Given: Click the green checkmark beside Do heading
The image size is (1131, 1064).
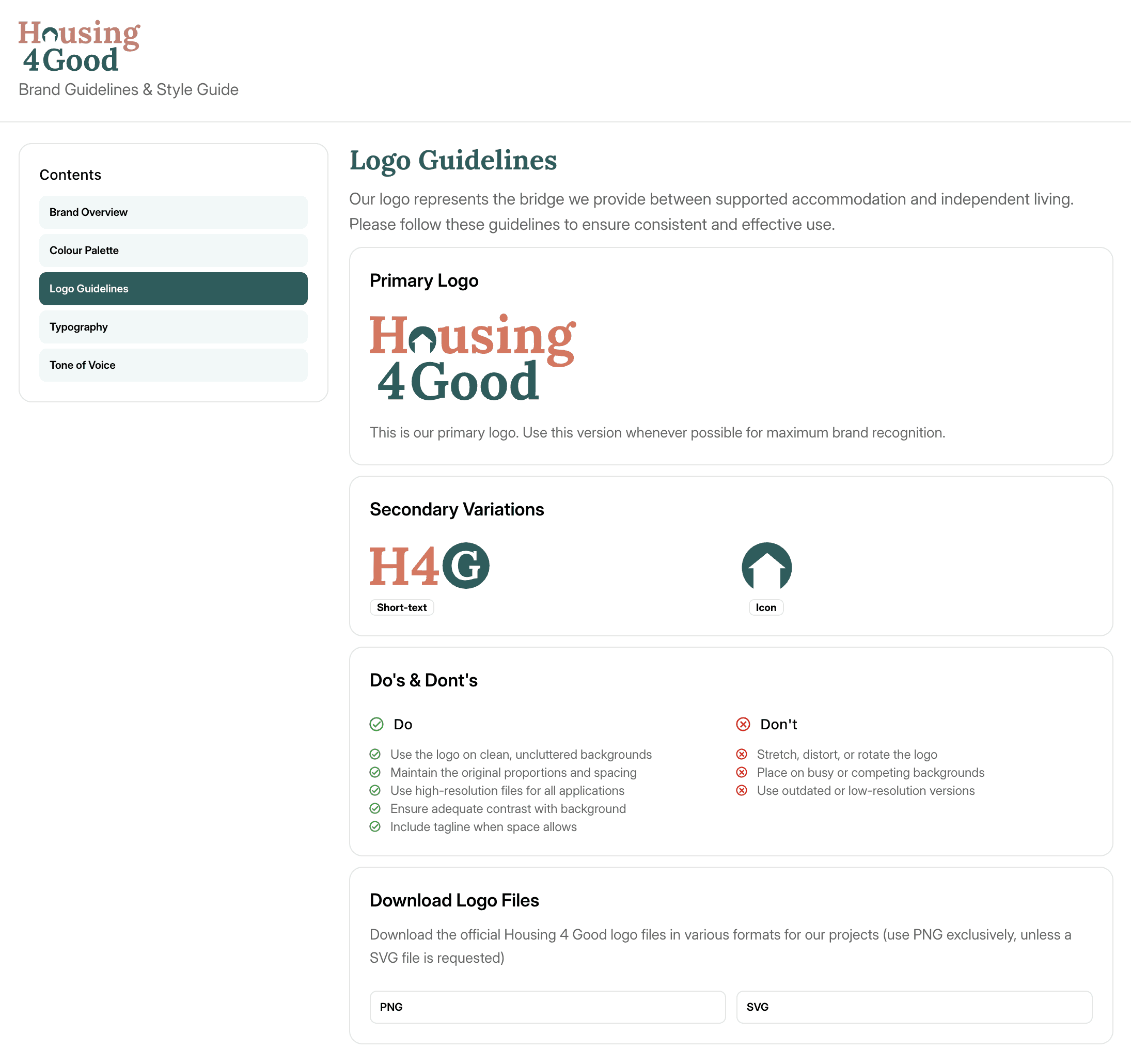Looking at the screenshot, I should tap(376, 724).
